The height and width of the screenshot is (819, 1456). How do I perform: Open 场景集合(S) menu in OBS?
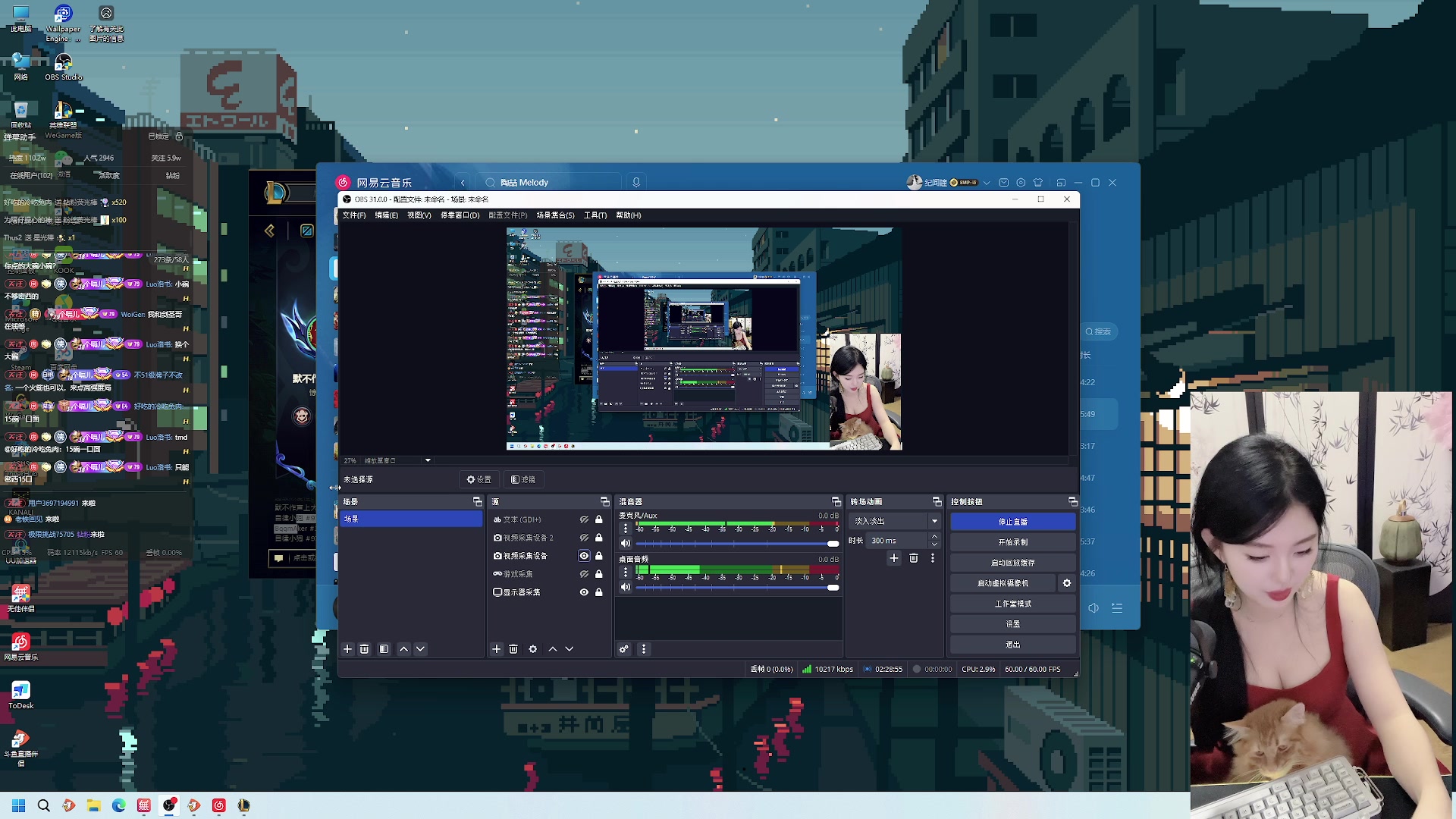555,215
